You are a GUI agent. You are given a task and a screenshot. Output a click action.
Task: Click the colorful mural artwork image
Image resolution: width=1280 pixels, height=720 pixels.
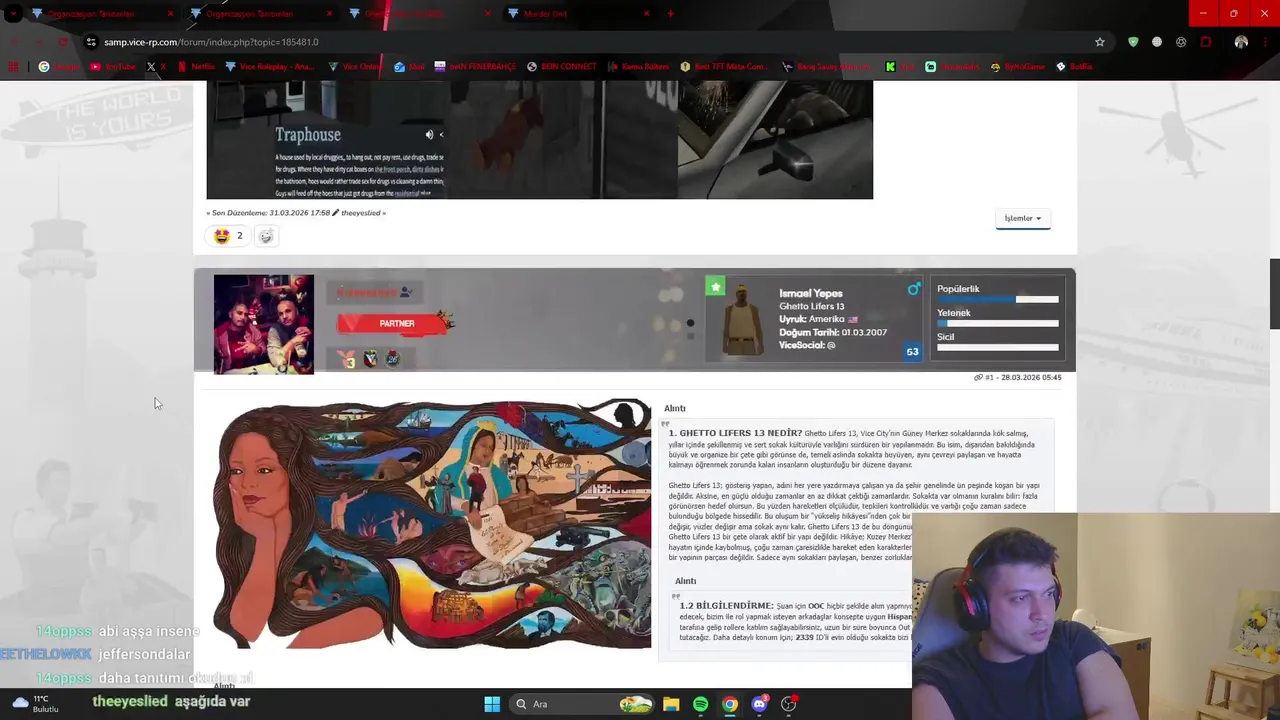(x=432, y=524)
